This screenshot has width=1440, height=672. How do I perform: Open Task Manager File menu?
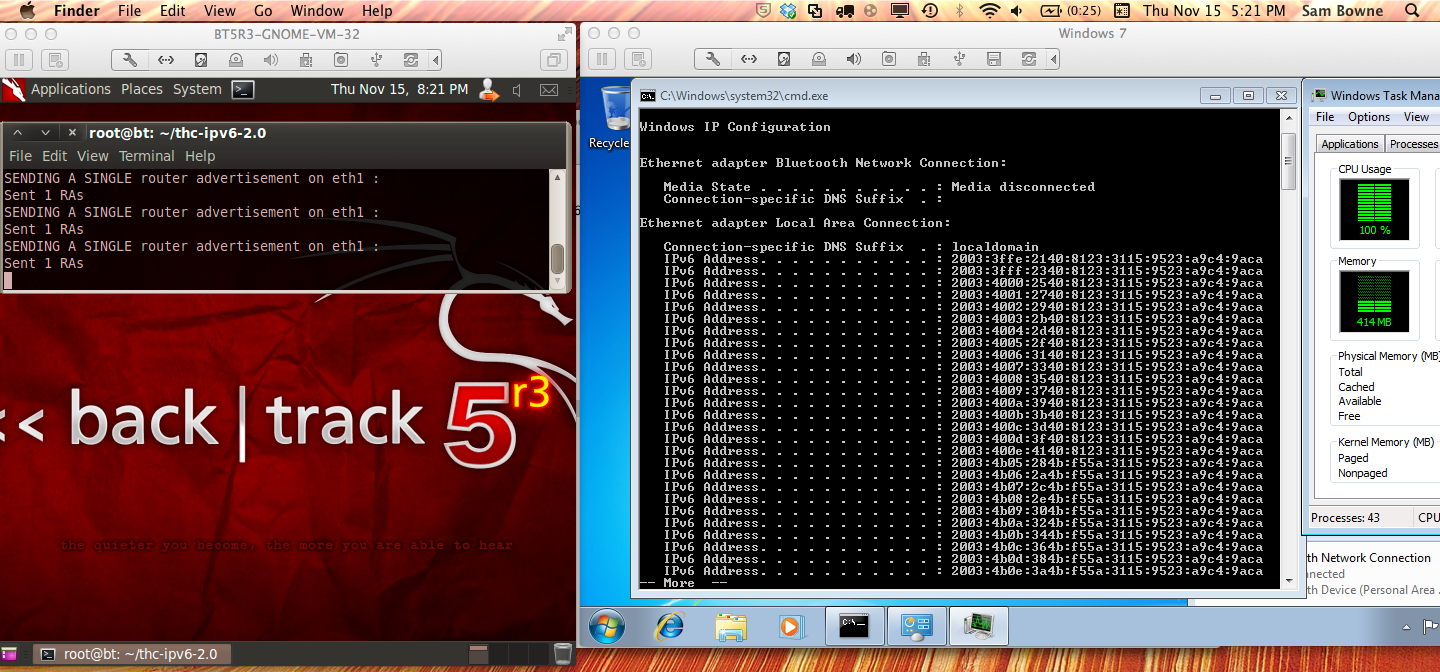click(1325, 117)
